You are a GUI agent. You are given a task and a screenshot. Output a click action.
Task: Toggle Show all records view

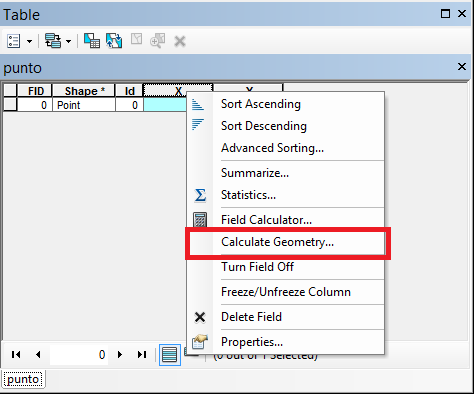click(170, 355)
